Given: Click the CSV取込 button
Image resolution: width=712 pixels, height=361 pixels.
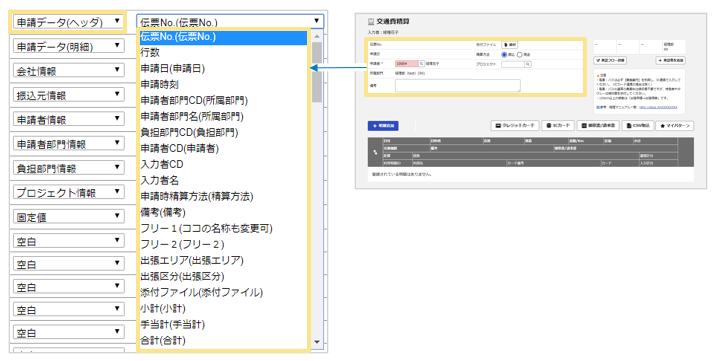Looking at the screenshot, I should 638,125.
